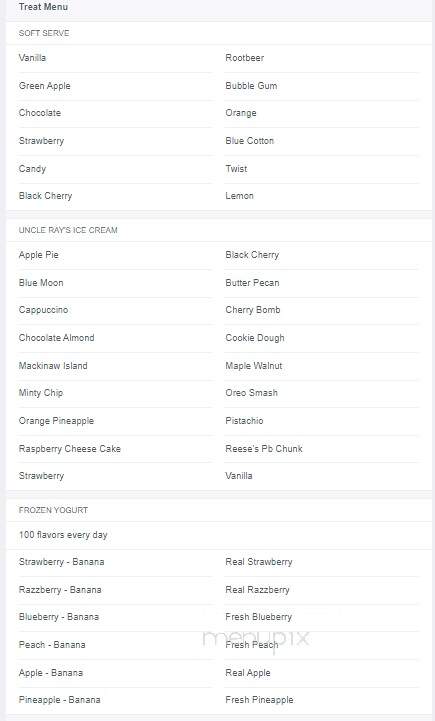Image resolution: width=435 pixels, height=721 pixels.
Task: Select the Apple Pie ice cream
Action: pos(39,255)
